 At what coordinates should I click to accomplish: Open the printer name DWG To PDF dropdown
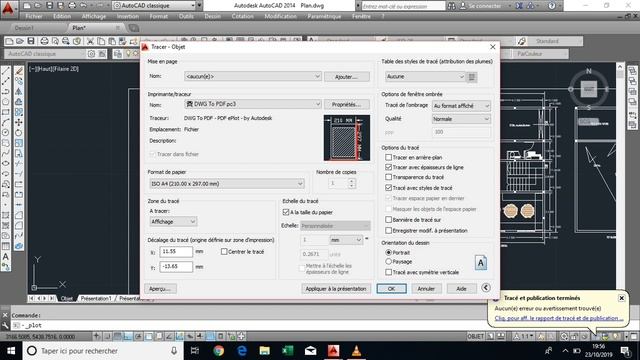point(253,104)
